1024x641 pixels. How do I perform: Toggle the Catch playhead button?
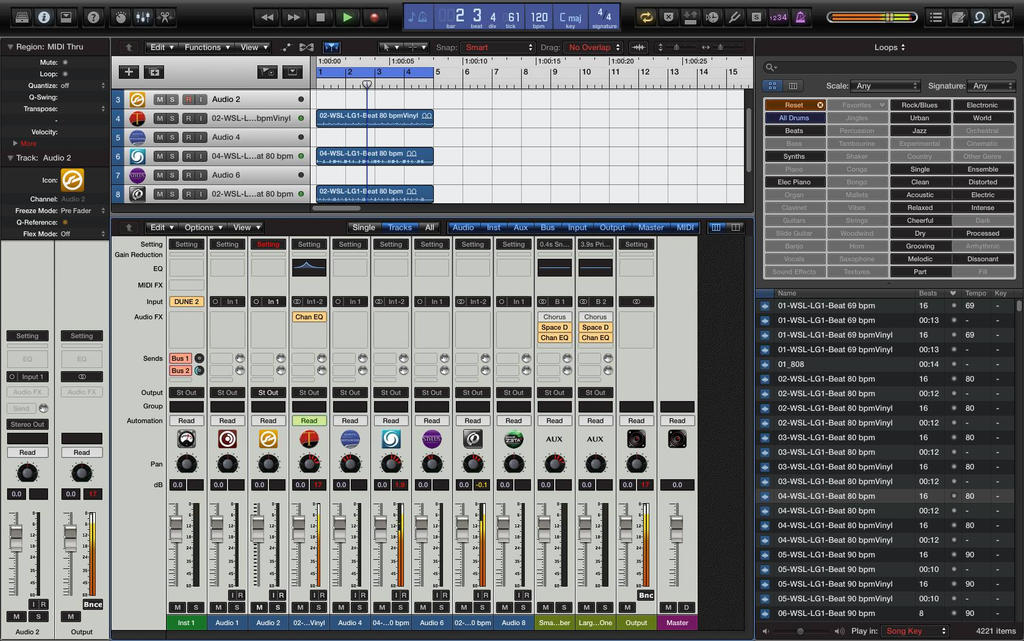[332, 47]
